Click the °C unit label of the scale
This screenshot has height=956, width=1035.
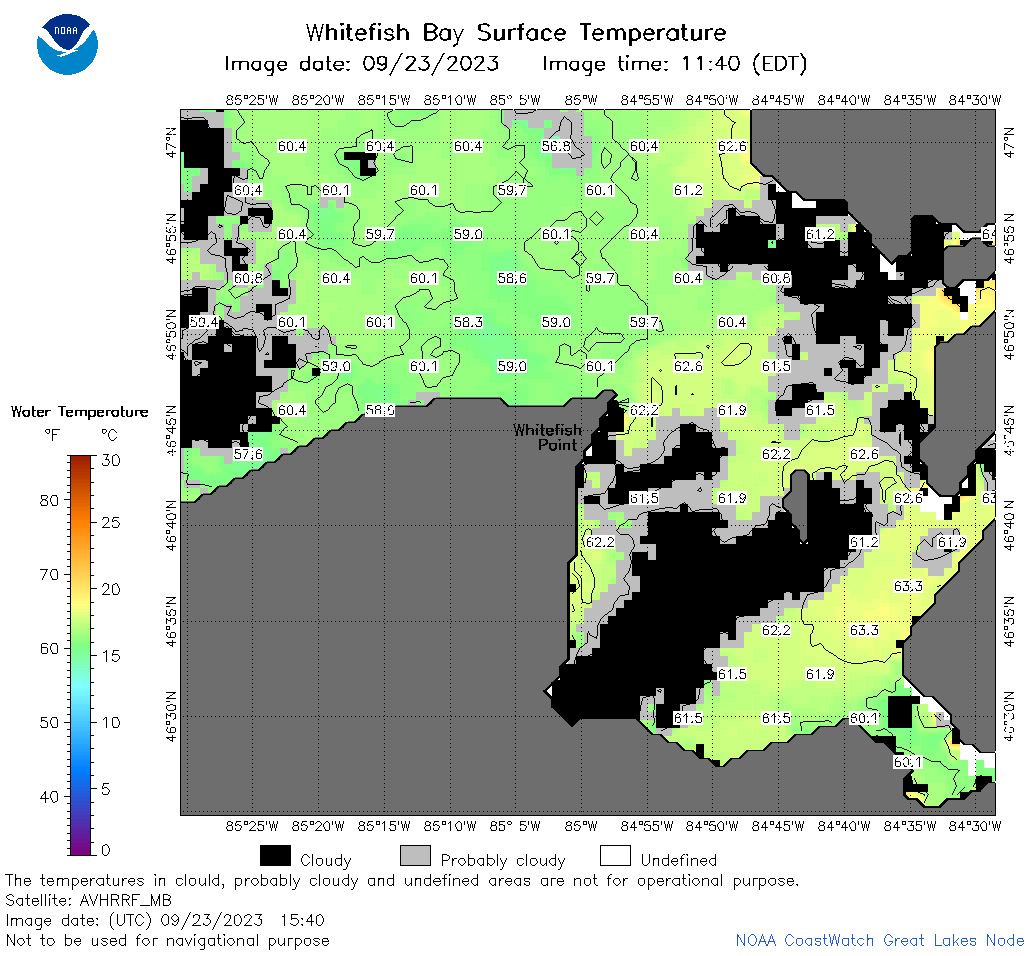pos(109,435)
